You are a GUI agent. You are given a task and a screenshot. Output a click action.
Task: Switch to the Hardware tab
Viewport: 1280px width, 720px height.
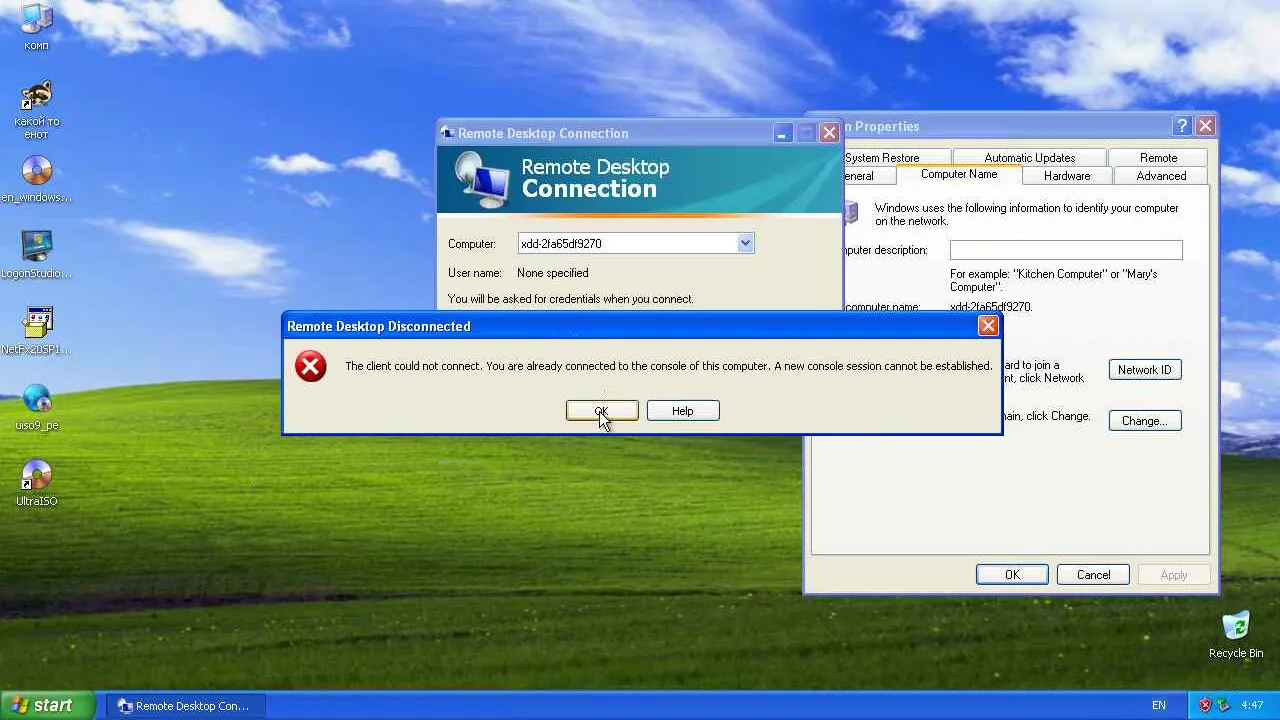pyautogui.click(x=1067, y=176)
